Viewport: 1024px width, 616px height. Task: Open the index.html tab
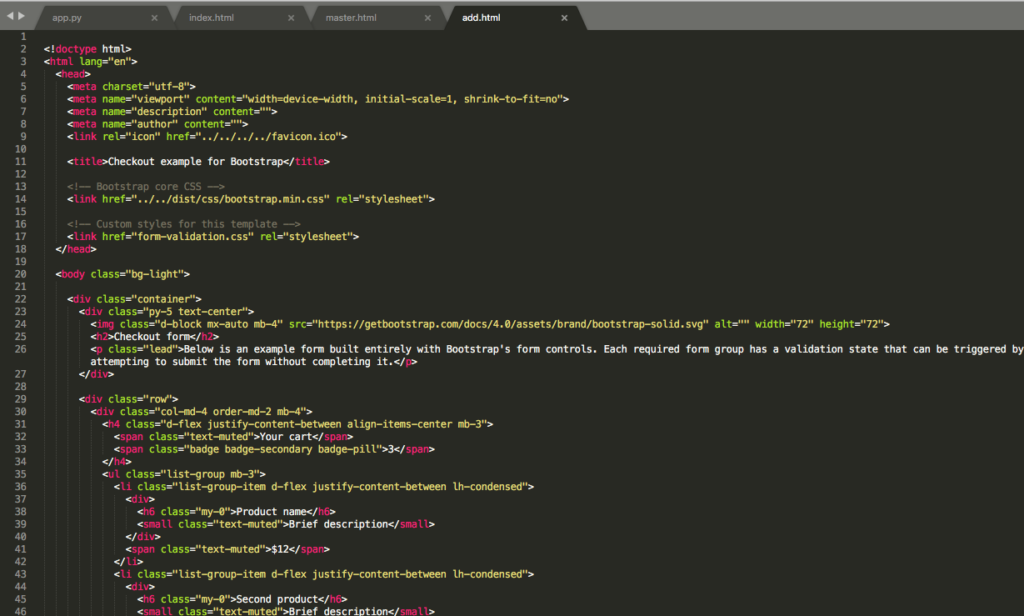(210, 18)
